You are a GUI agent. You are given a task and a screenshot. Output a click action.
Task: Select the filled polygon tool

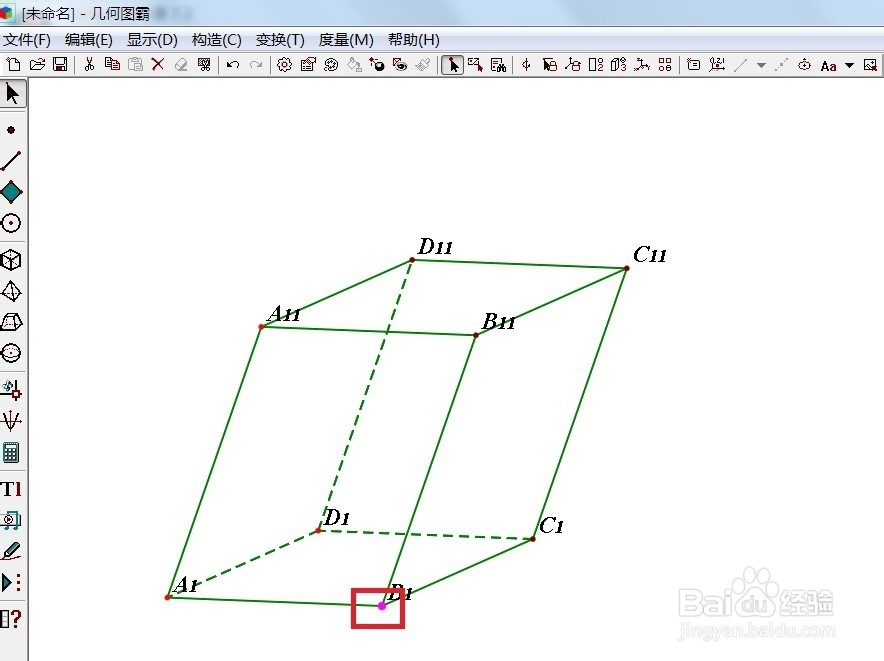point(11,192)
